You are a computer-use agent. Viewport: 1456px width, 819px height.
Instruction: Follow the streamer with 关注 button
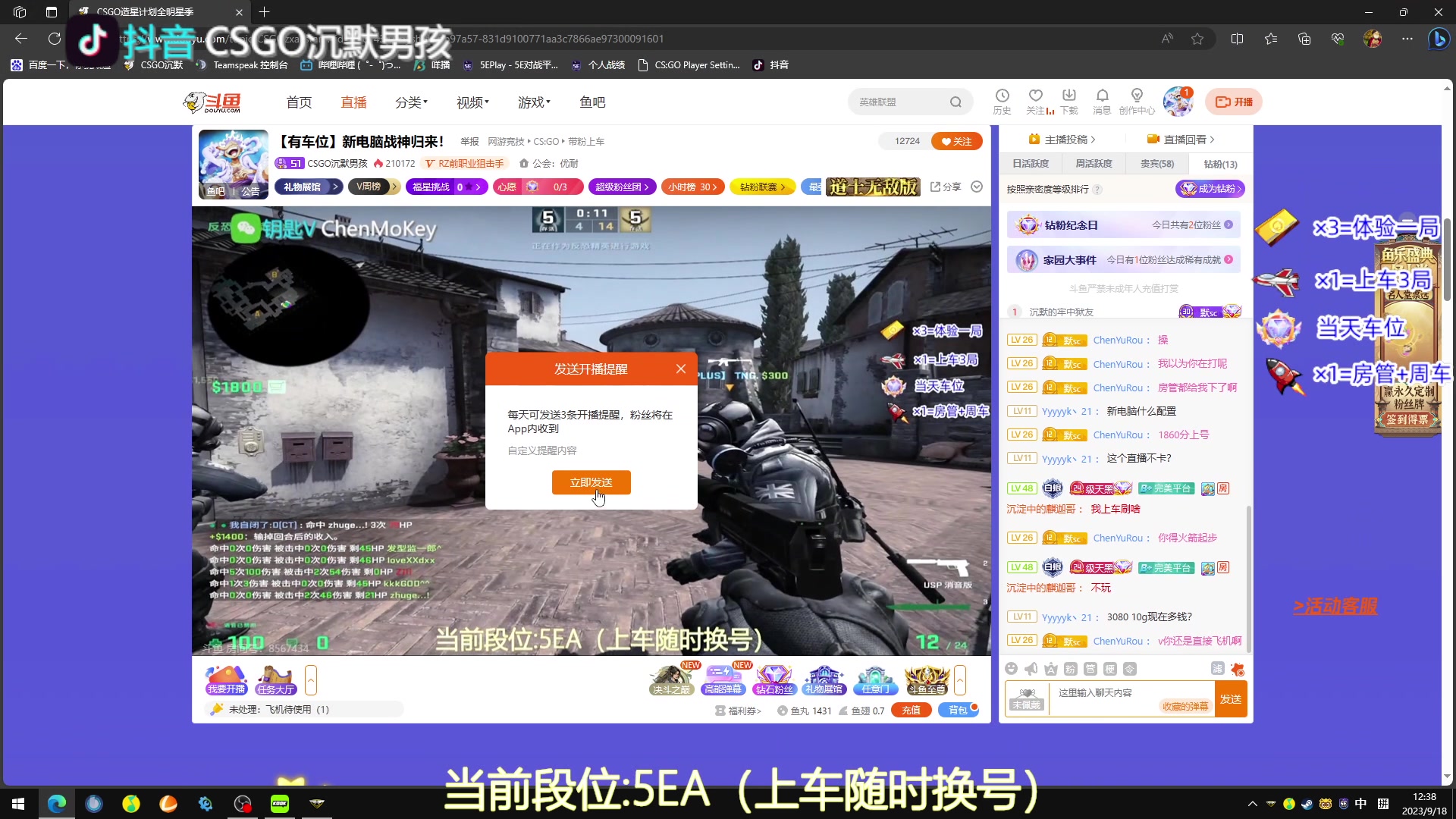957,142
